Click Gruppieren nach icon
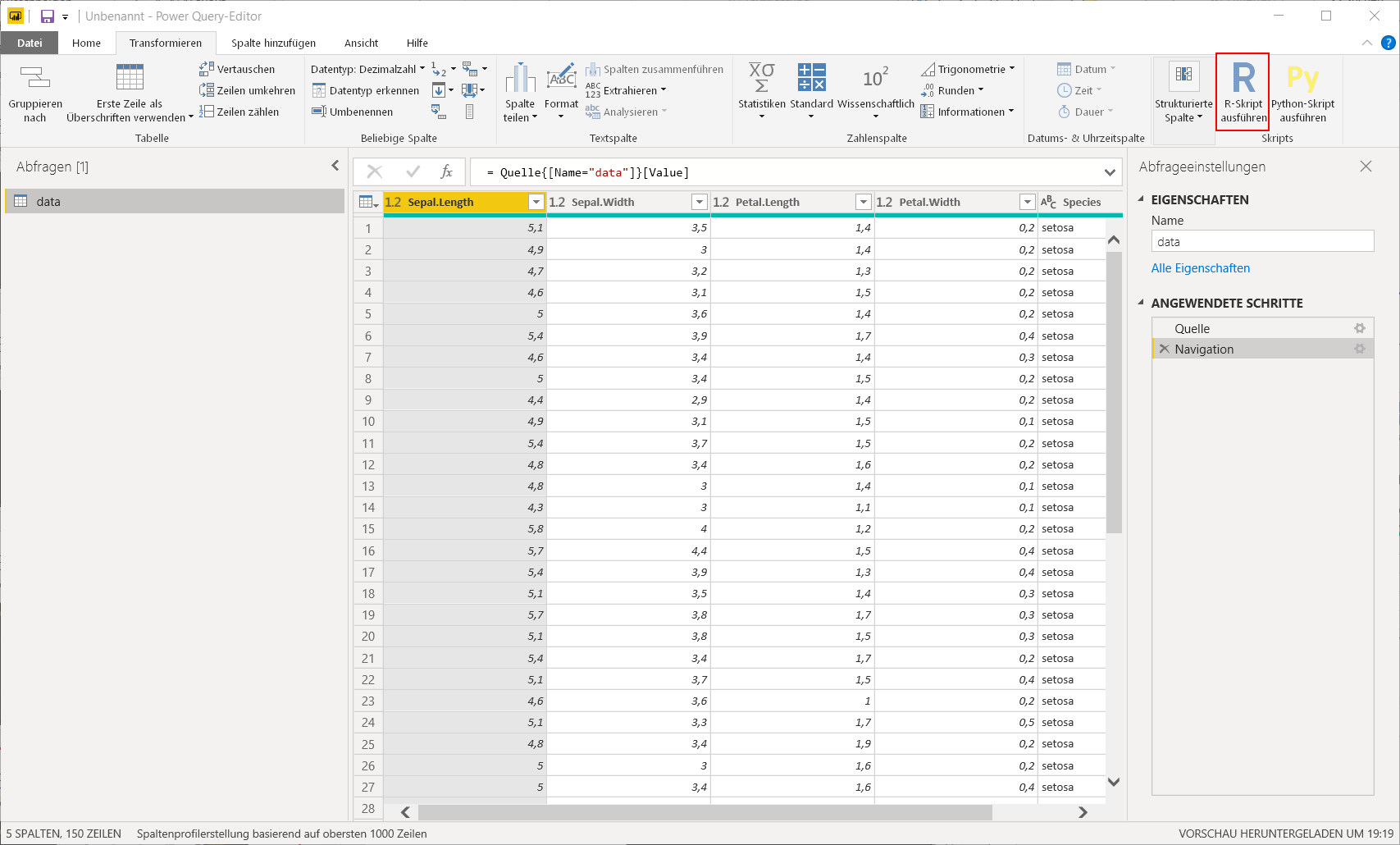The height and width of the screenshot is (845, 1400). click(35, 78)
